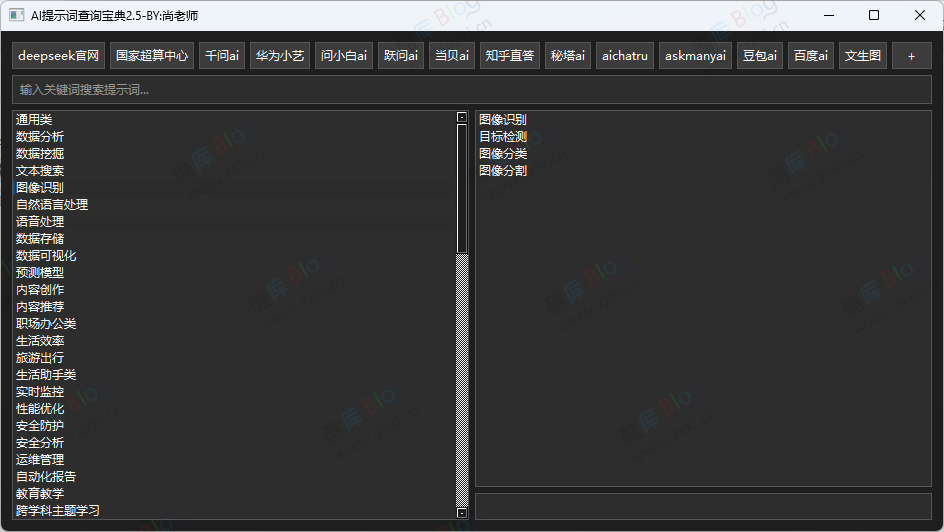Launch 国家超算中心 site button
The height and width of the screenshot is (532, 944).
click(x=152, y=56)
